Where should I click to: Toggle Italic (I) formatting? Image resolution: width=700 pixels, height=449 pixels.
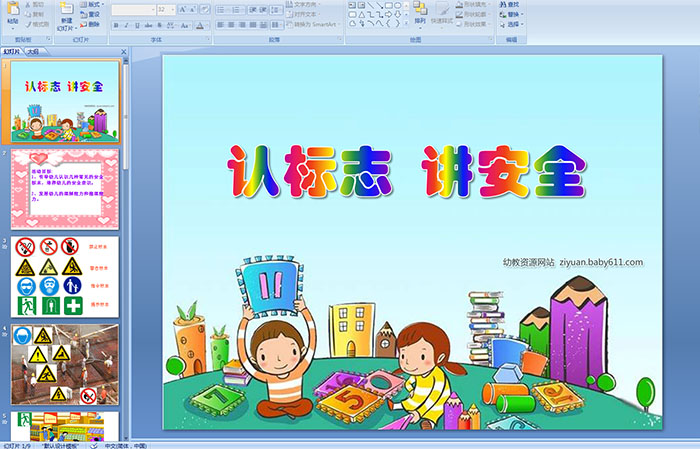(127, 25)
